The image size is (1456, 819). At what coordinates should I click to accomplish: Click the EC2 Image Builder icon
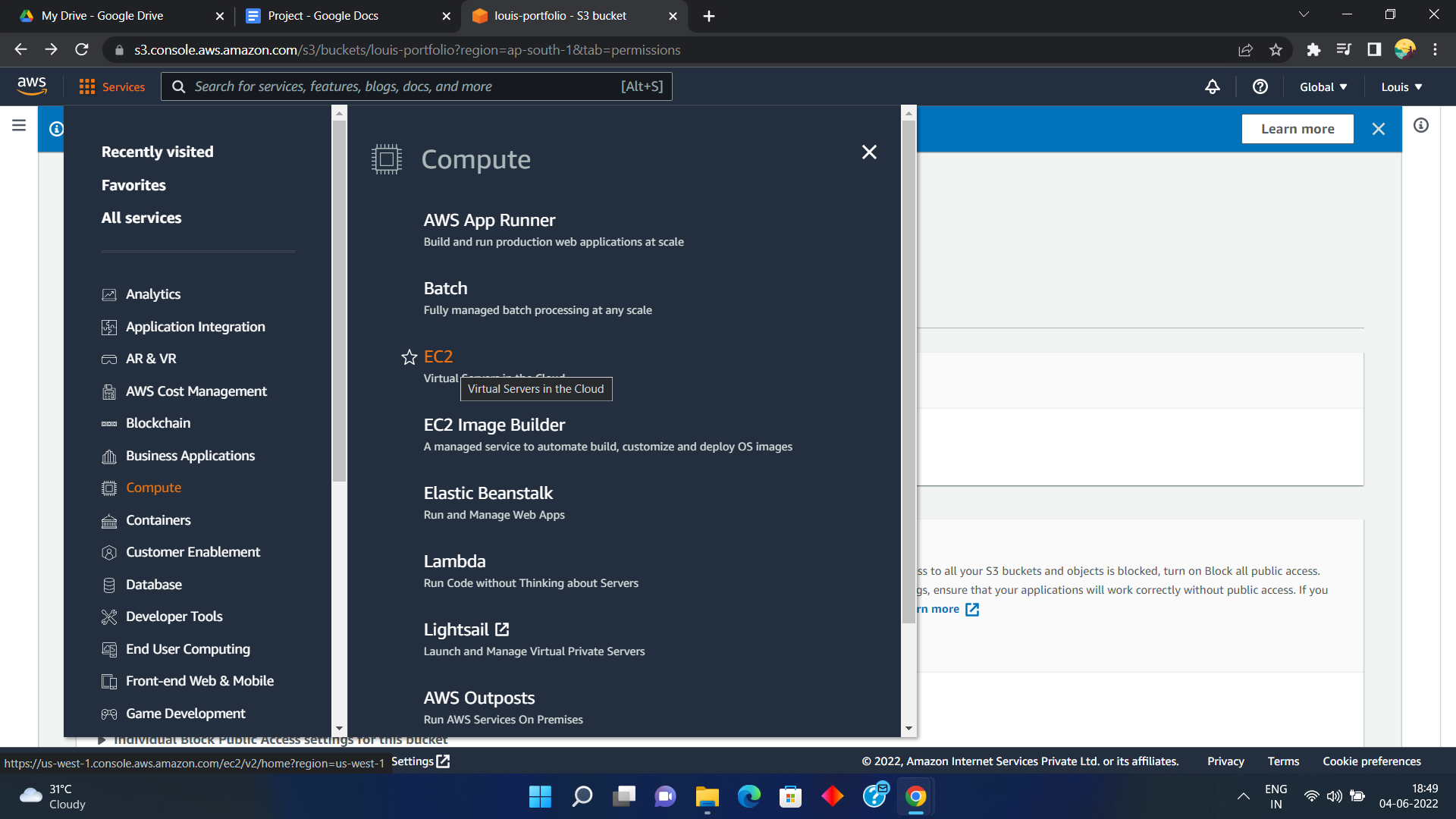pos(494,424)
